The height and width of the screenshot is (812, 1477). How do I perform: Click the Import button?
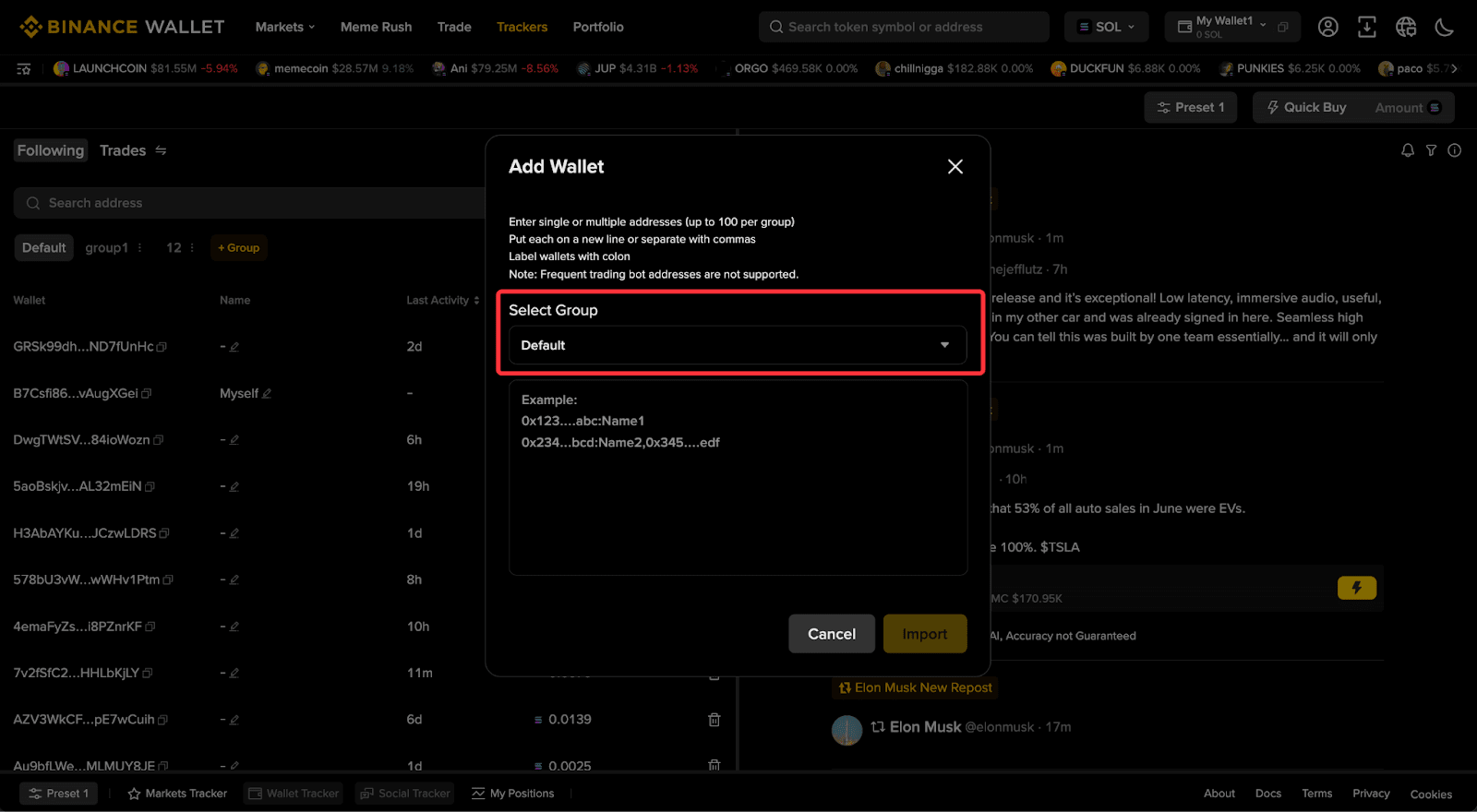(x=925, y=634)
